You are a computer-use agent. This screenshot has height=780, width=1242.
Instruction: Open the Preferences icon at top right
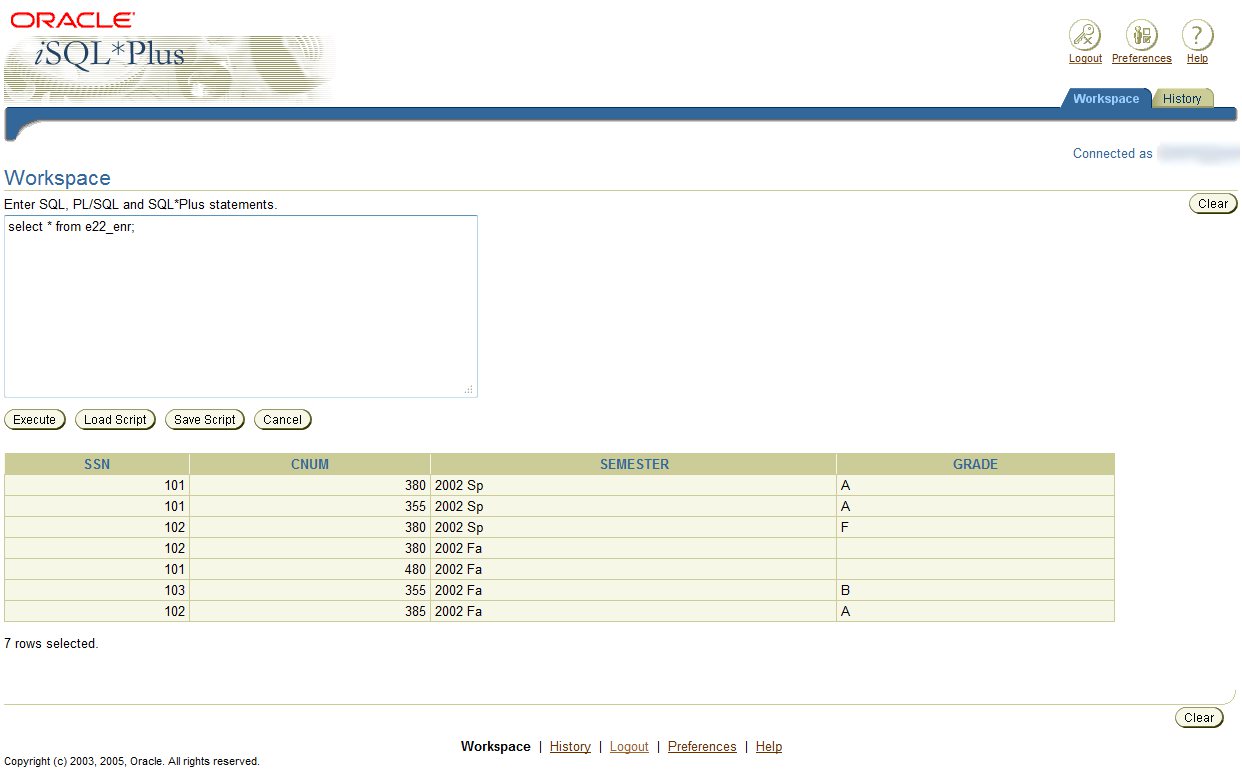point(1140,33)
